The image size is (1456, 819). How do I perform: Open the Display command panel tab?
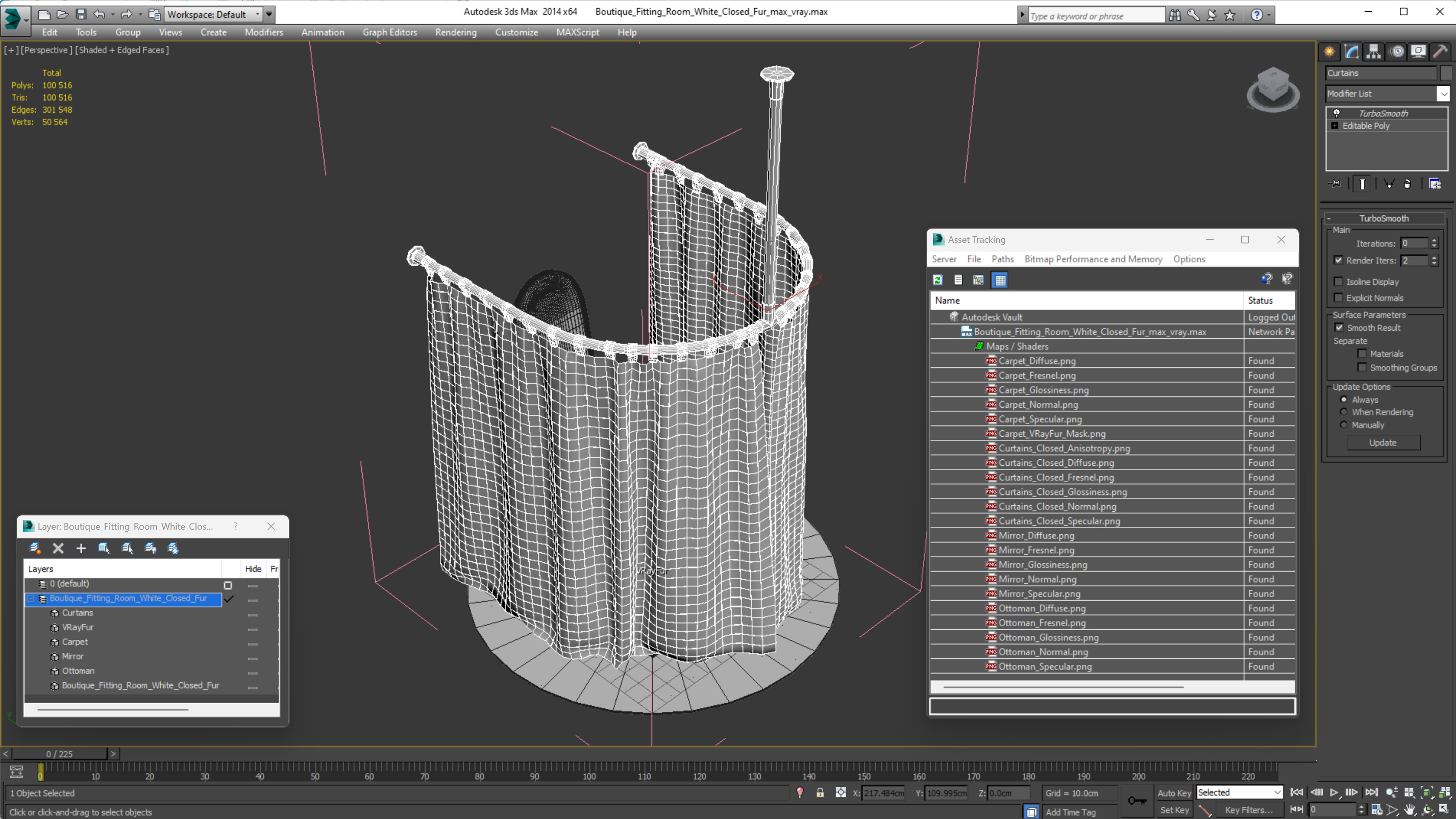point(1418,52)
